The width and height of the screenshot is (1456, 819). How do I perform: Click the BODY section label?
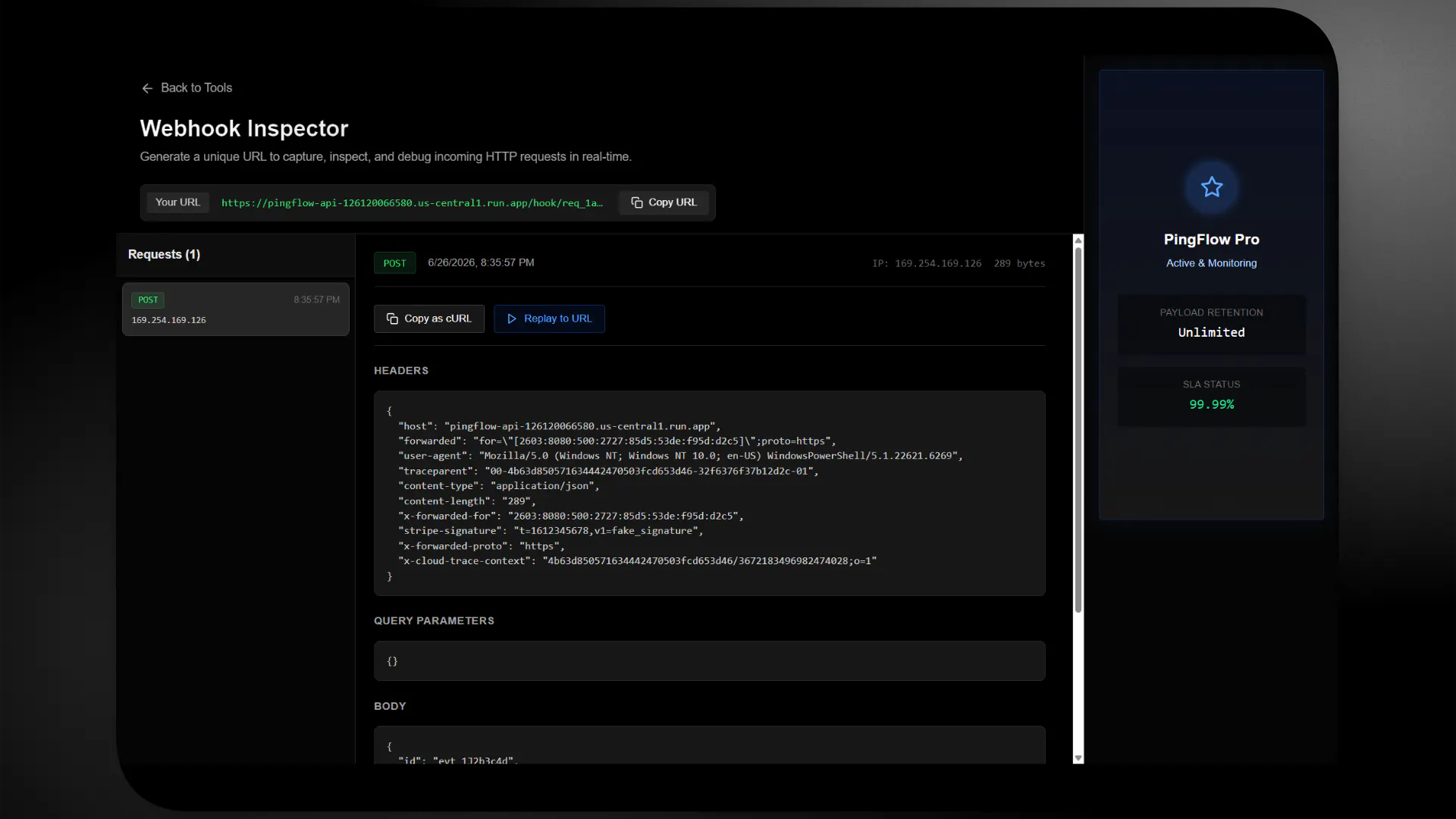[x=390, y=706]
